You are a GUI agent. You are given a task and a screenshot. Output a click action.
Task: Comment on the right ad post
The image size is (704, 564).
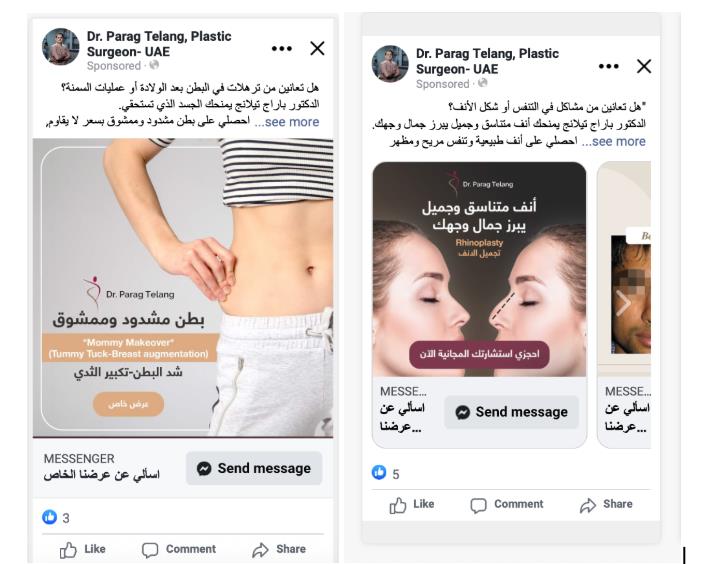pyautogui.click(x=507, y=504)
